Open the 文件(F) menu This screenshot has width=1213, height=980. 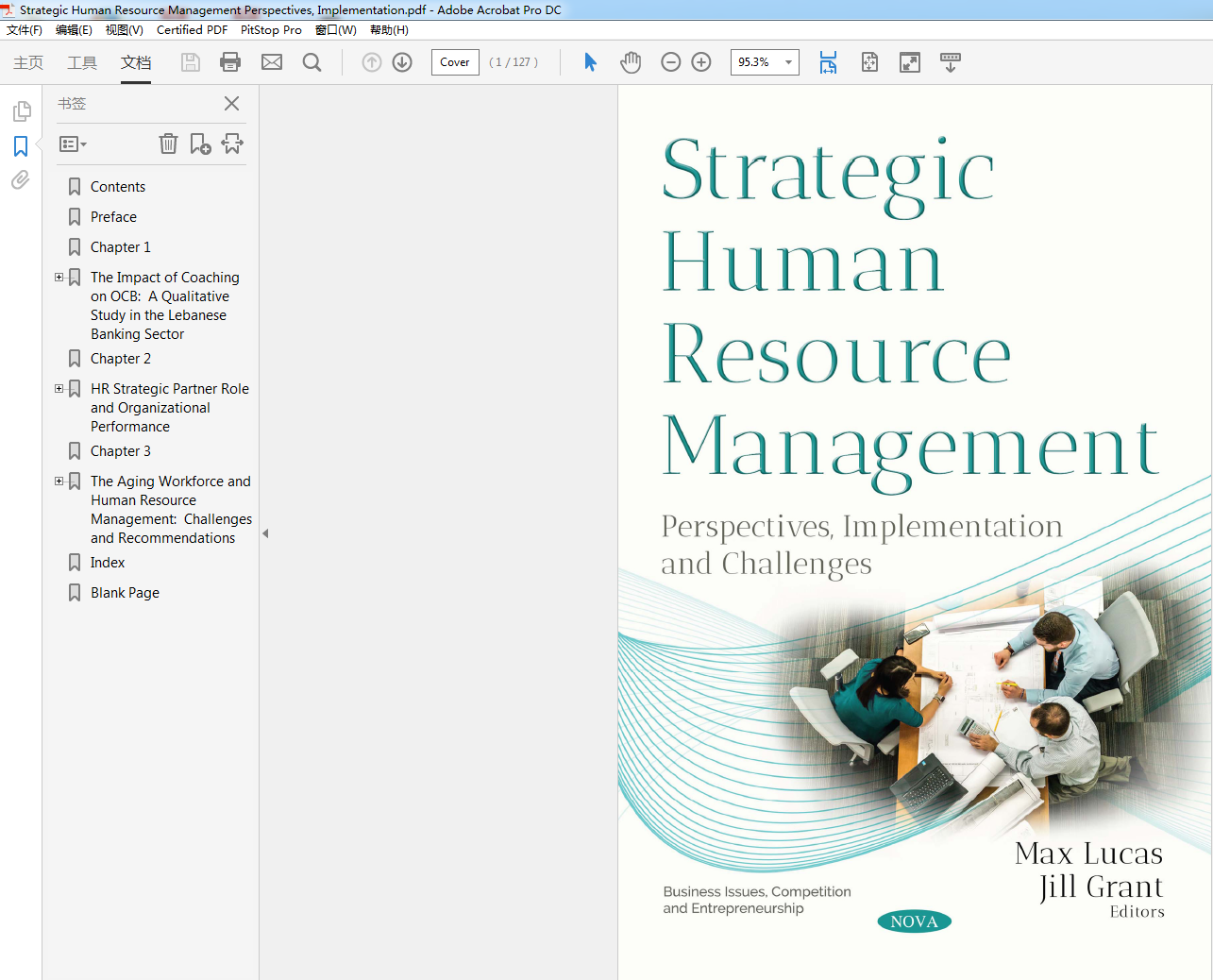pos(25,30)
